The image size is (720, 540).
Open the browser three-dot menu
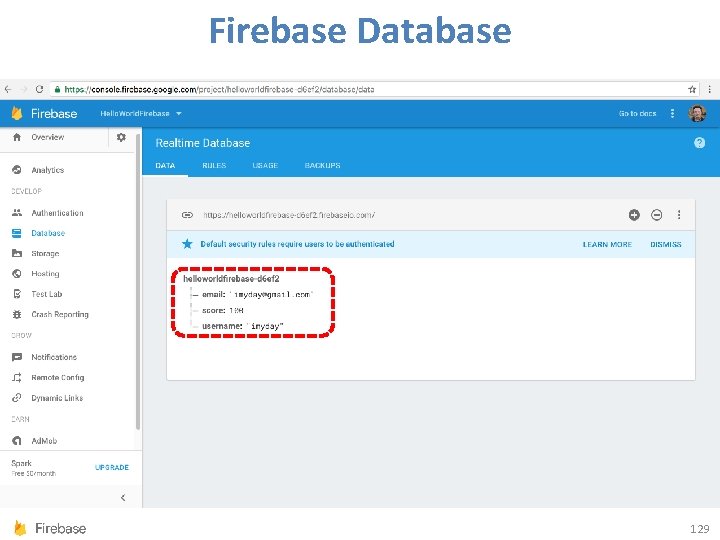coord(709,90)
